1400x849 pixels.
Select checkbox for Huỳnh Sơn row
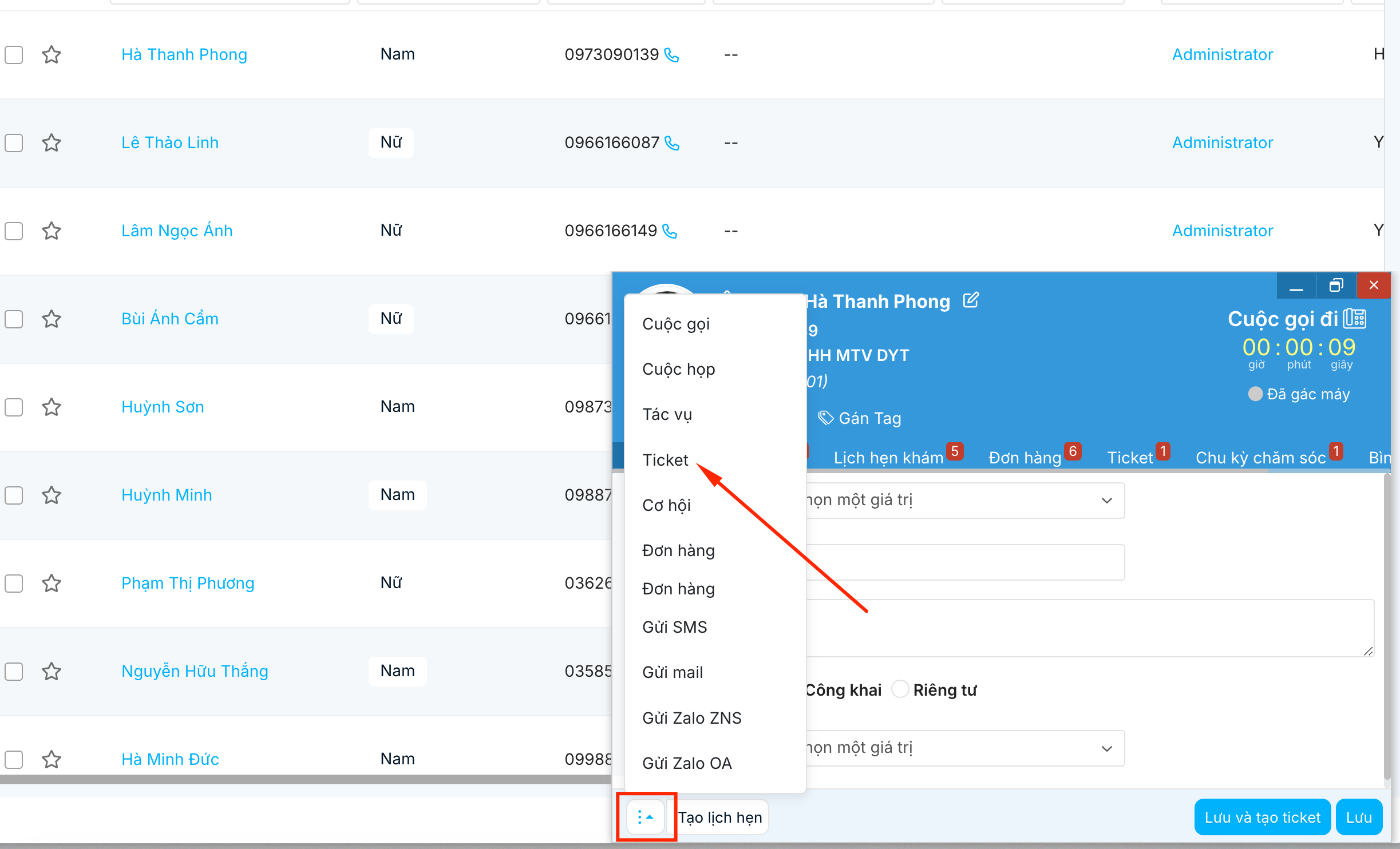(x=14, y=407)
